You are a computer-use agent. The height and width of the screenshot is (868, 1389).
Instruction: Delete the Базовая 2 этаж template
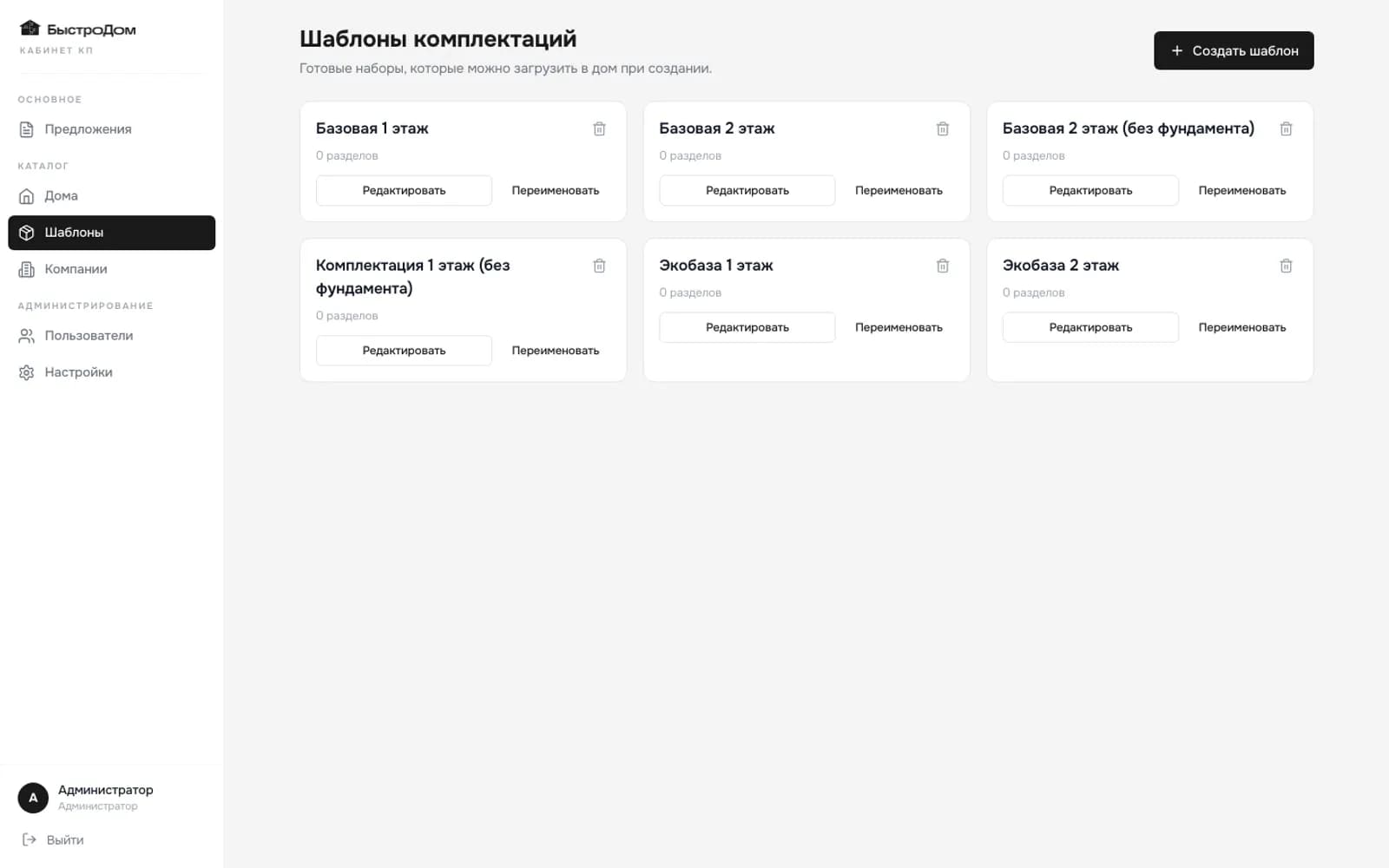pyautogui.click(x=943, y=128)
